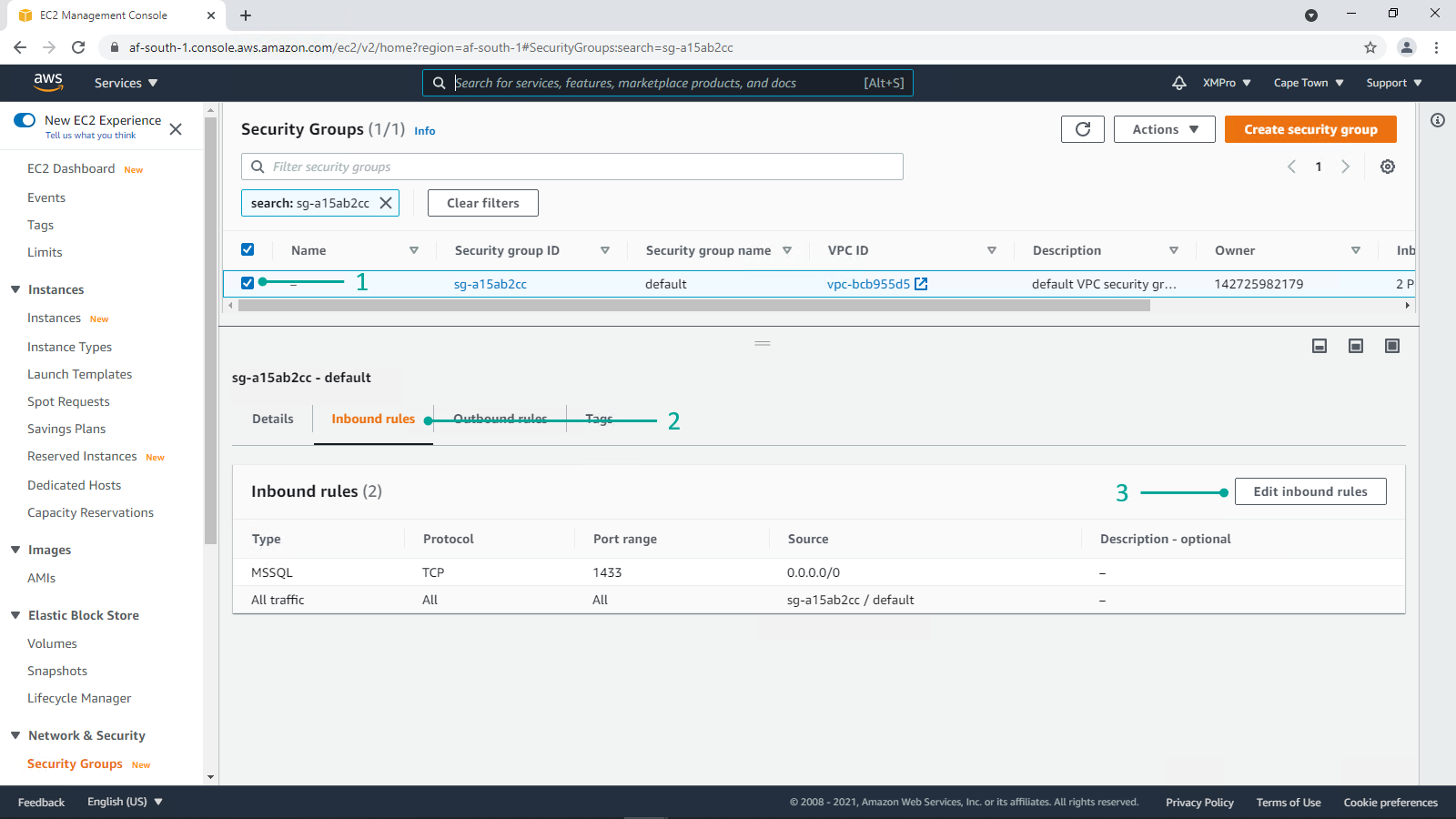
Task: Close the New EC2 Experience banner
Action: (x=176, y=129)
